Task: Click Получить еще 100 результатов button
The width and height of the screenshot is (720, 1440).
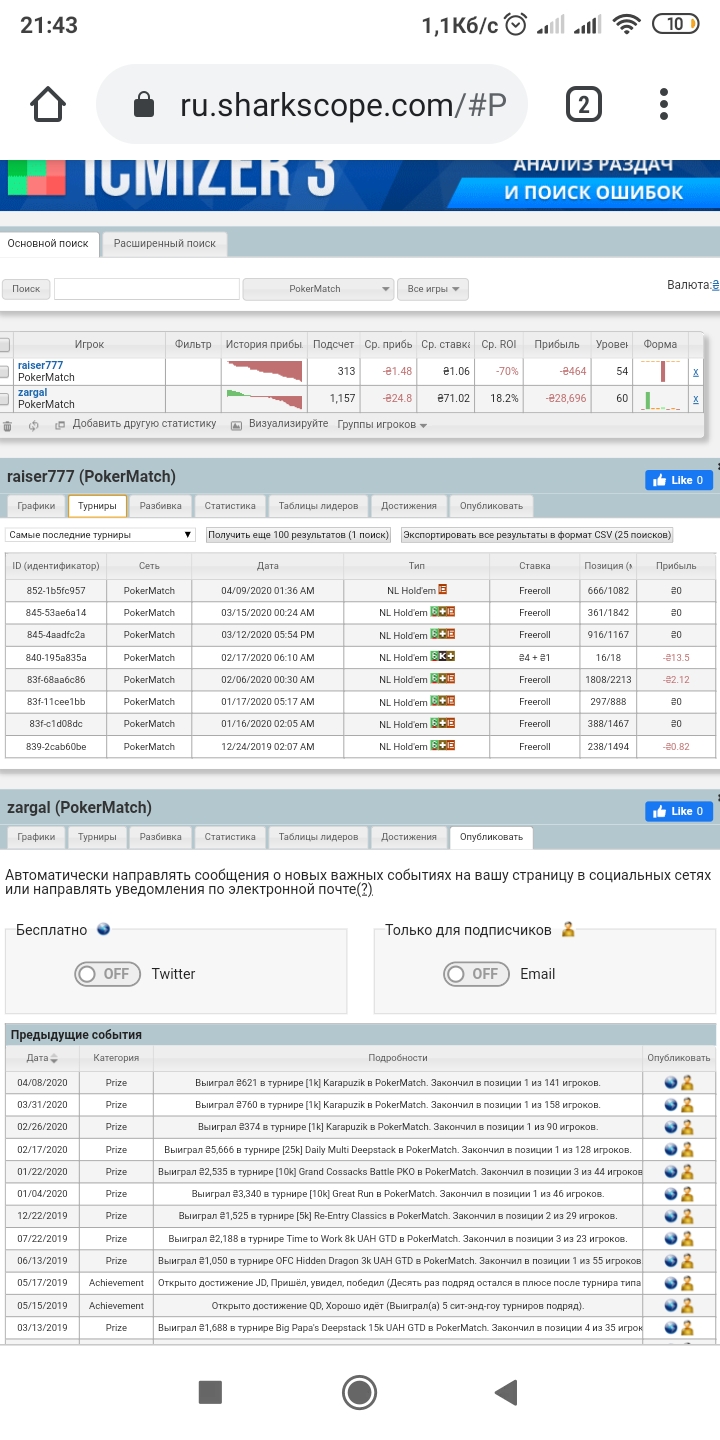Action: point(298,535)
